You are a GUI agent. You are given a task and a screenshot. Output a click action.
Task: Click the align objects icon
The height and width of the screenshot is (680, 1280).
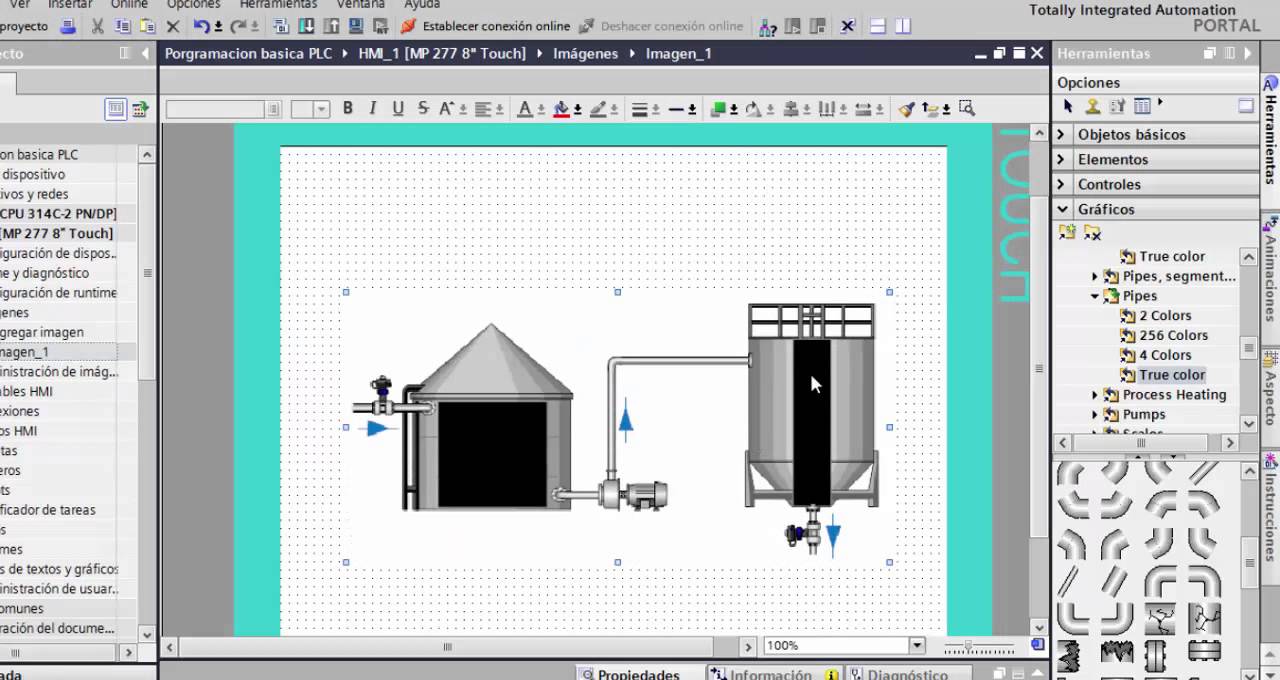(790, 109)
